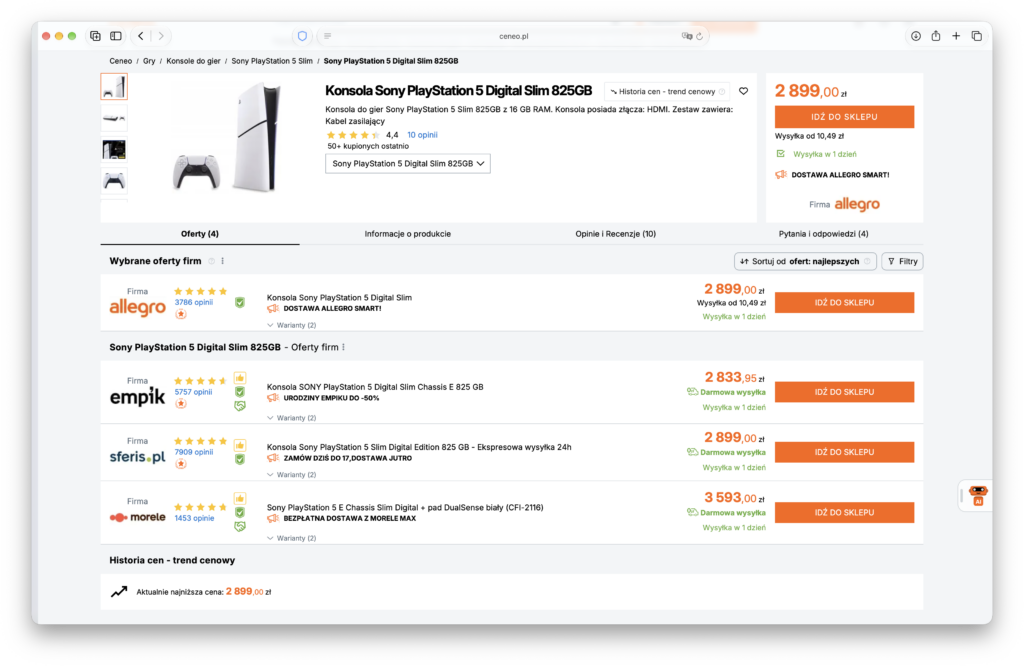Click the Ceneo breadcrumb link
The height and width of the screenshot is (666, 1024).
120,61
